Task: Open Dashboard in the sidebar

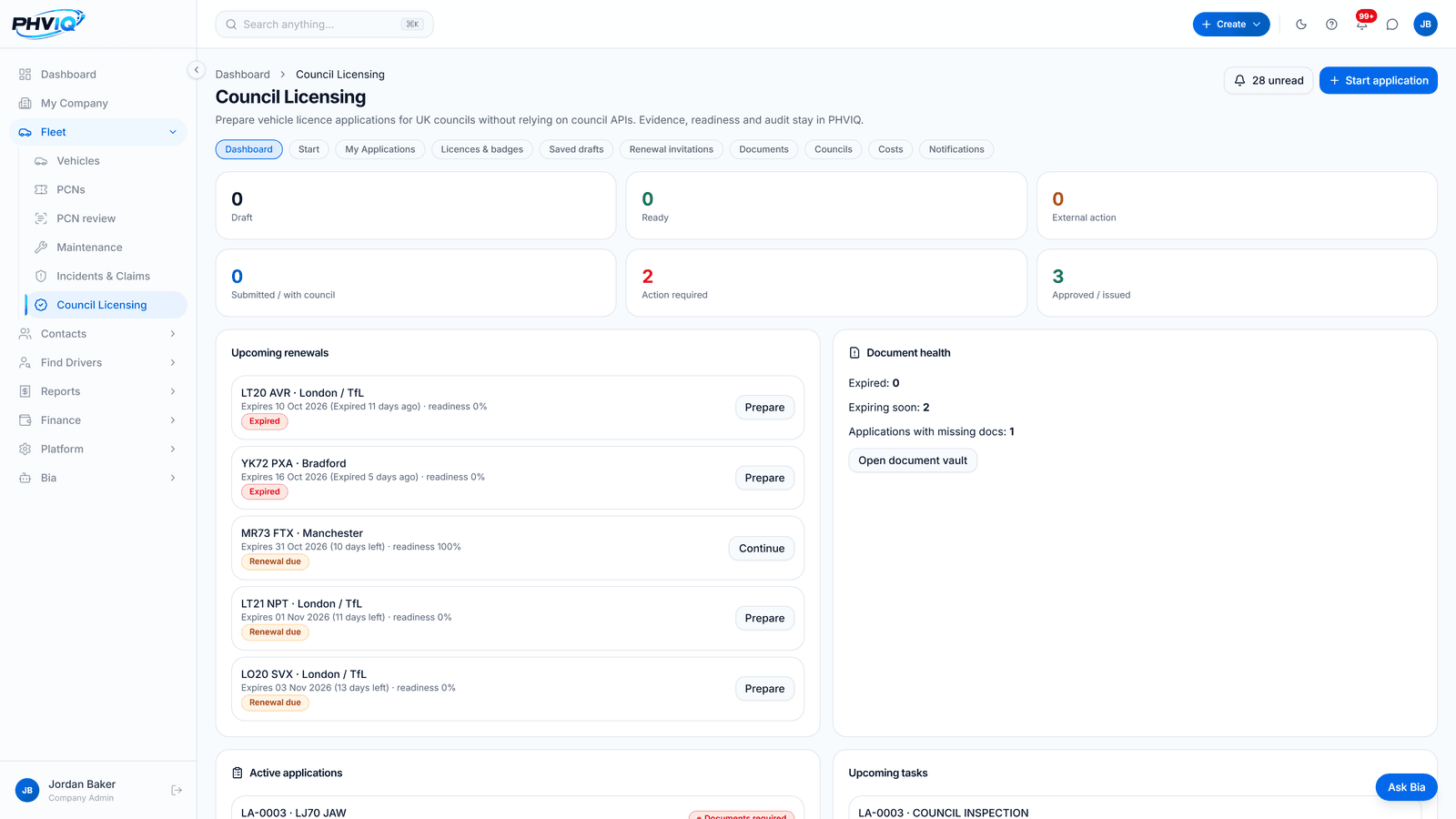Action: [x=98, y=75]
